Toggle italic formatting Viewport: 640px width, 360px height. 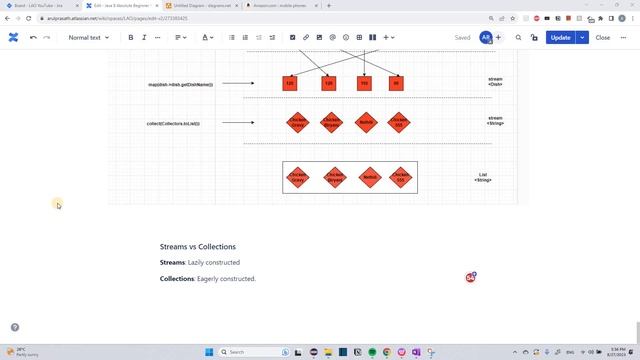tap(144, 38)
